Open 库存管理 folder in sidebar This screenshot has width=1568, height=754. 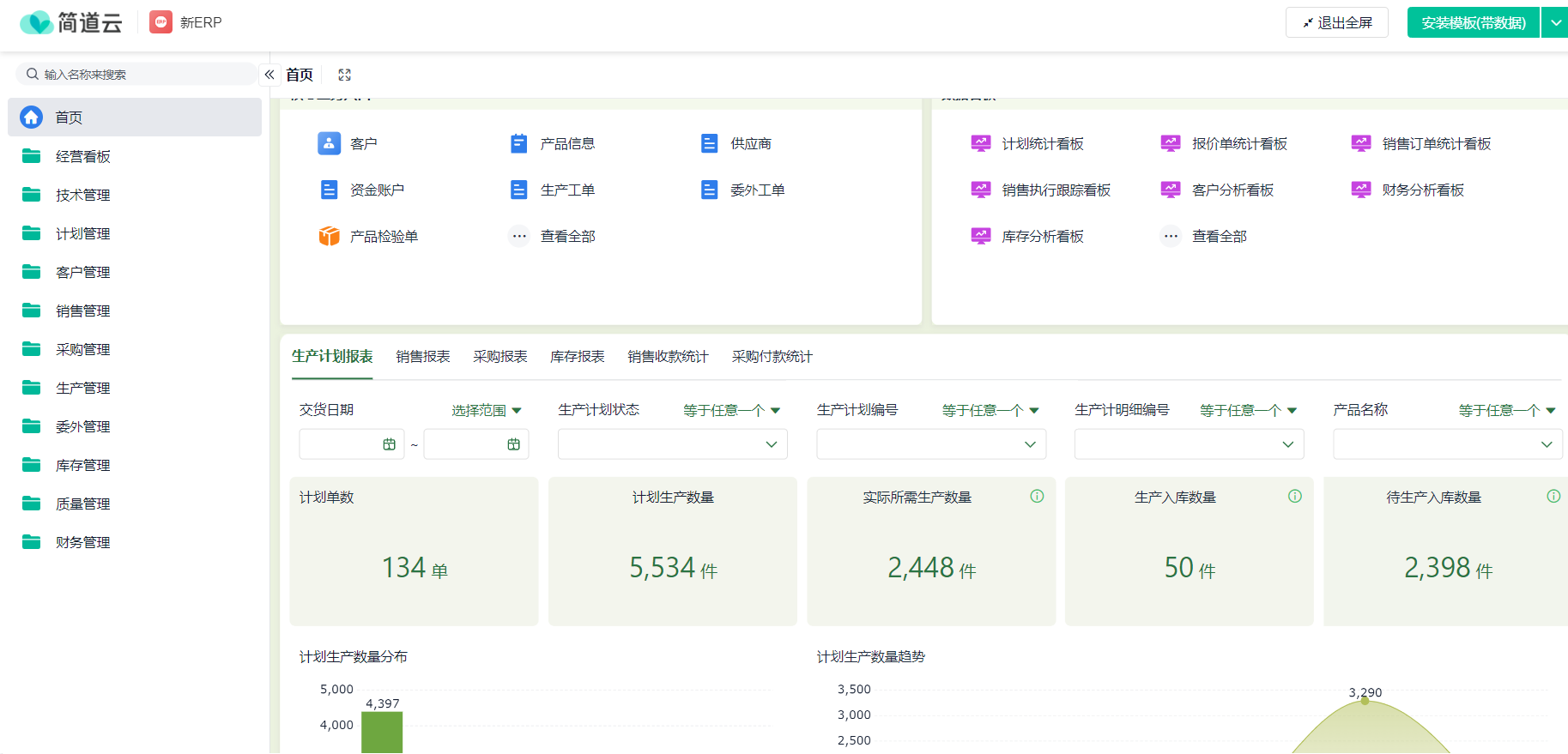(135, 465)
